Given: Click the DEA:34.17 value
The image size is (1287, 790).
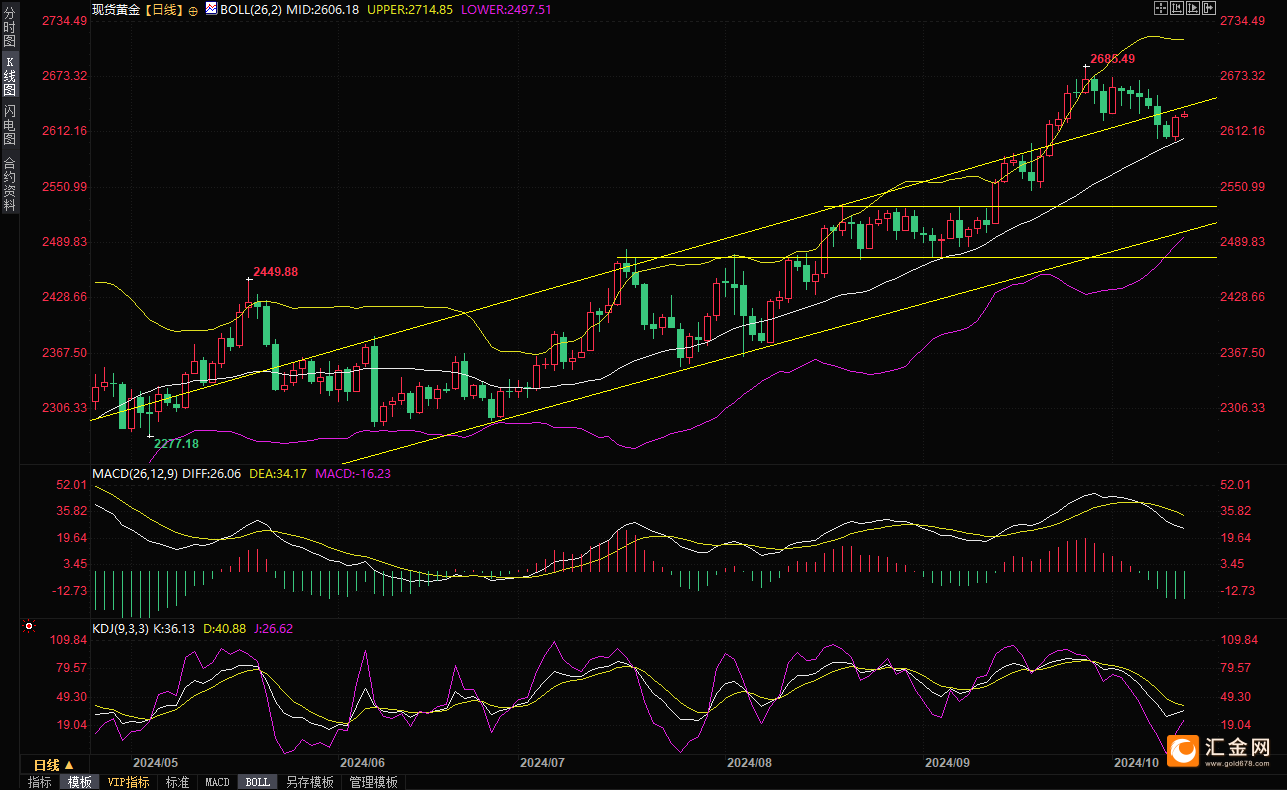Looking at the screenshot, I should click(278, 474).
